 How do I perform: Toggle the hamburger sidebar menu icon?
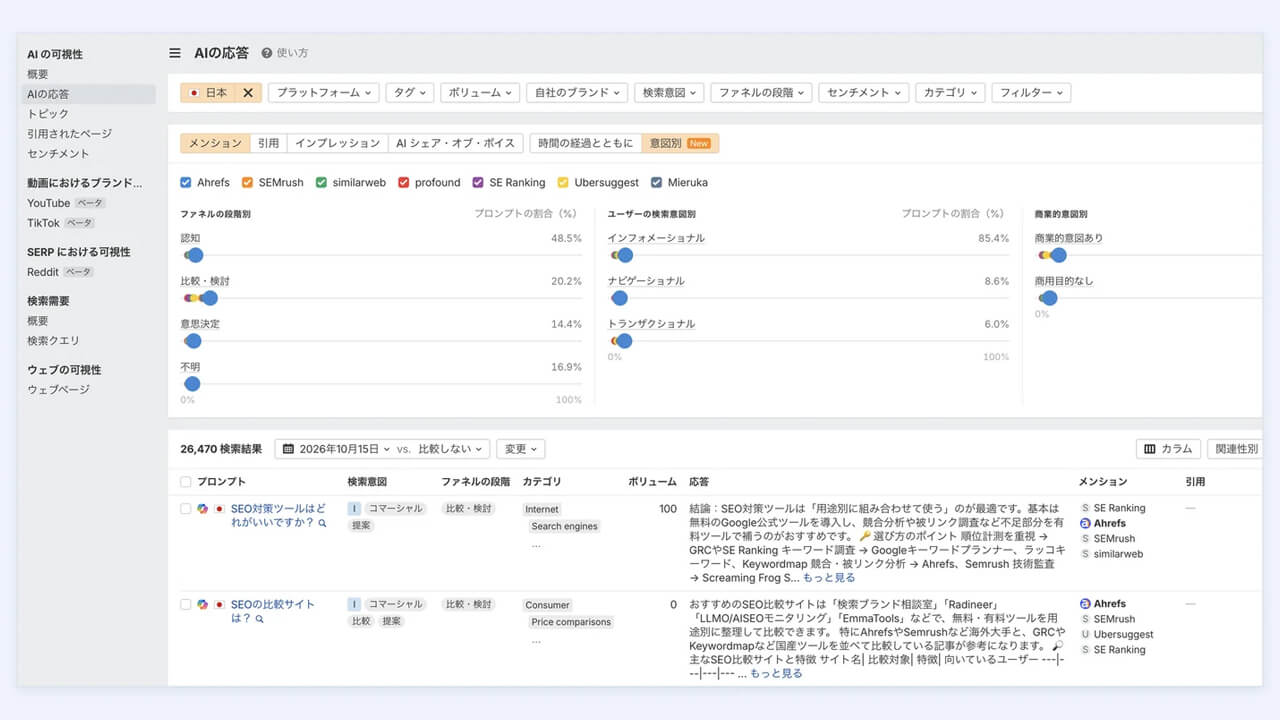(x=175, y=53)
